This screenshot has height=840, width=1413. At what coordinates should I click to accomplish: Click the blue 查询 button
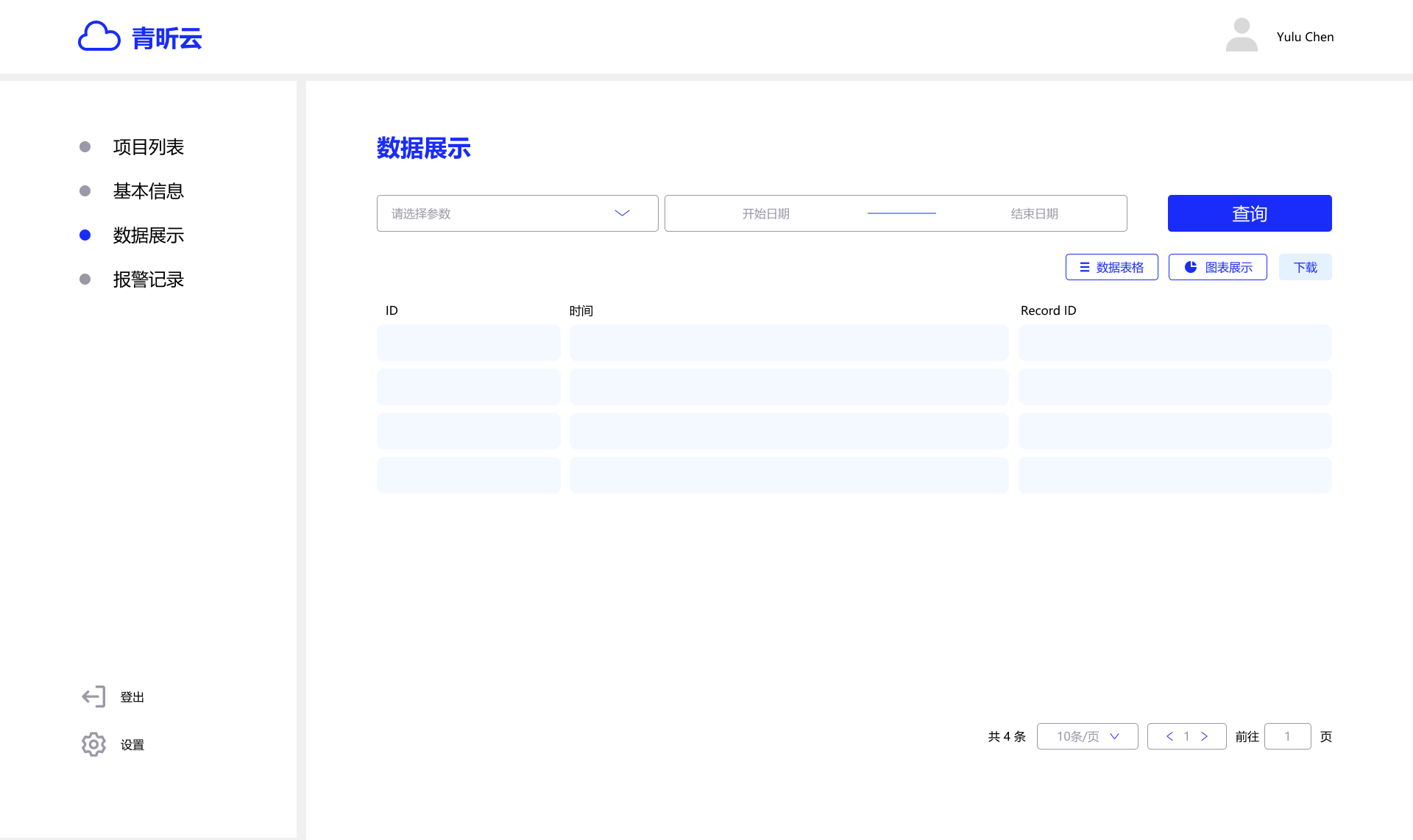(1250, 213)
